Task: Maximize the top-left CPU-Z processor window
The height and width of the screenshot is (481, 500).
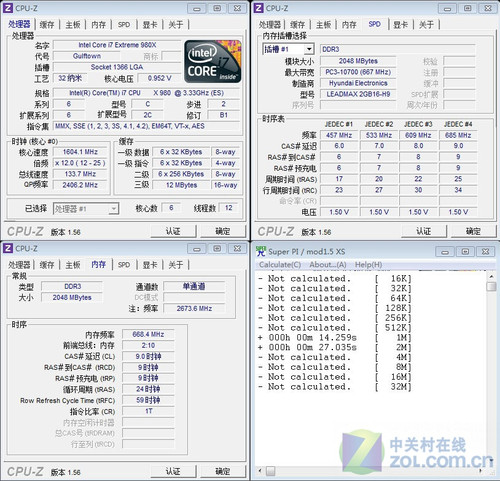Action: coord(217,8)
